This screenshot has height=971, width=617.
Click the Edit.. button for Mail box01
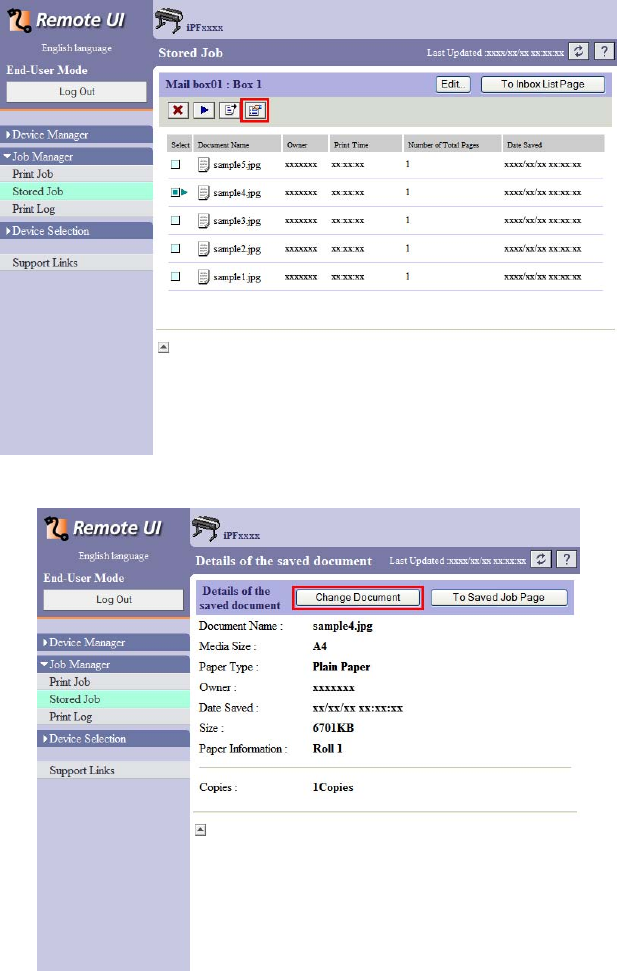tap(453, 84)
